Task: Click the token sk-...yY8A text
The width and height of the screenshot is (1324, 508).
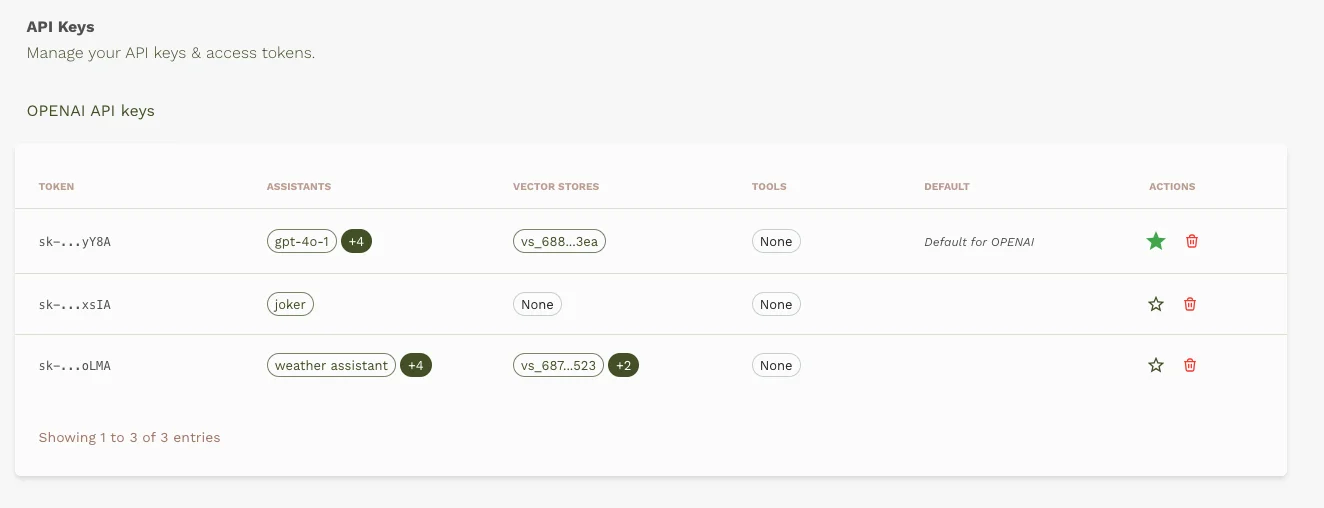Action: coord(75,241)
